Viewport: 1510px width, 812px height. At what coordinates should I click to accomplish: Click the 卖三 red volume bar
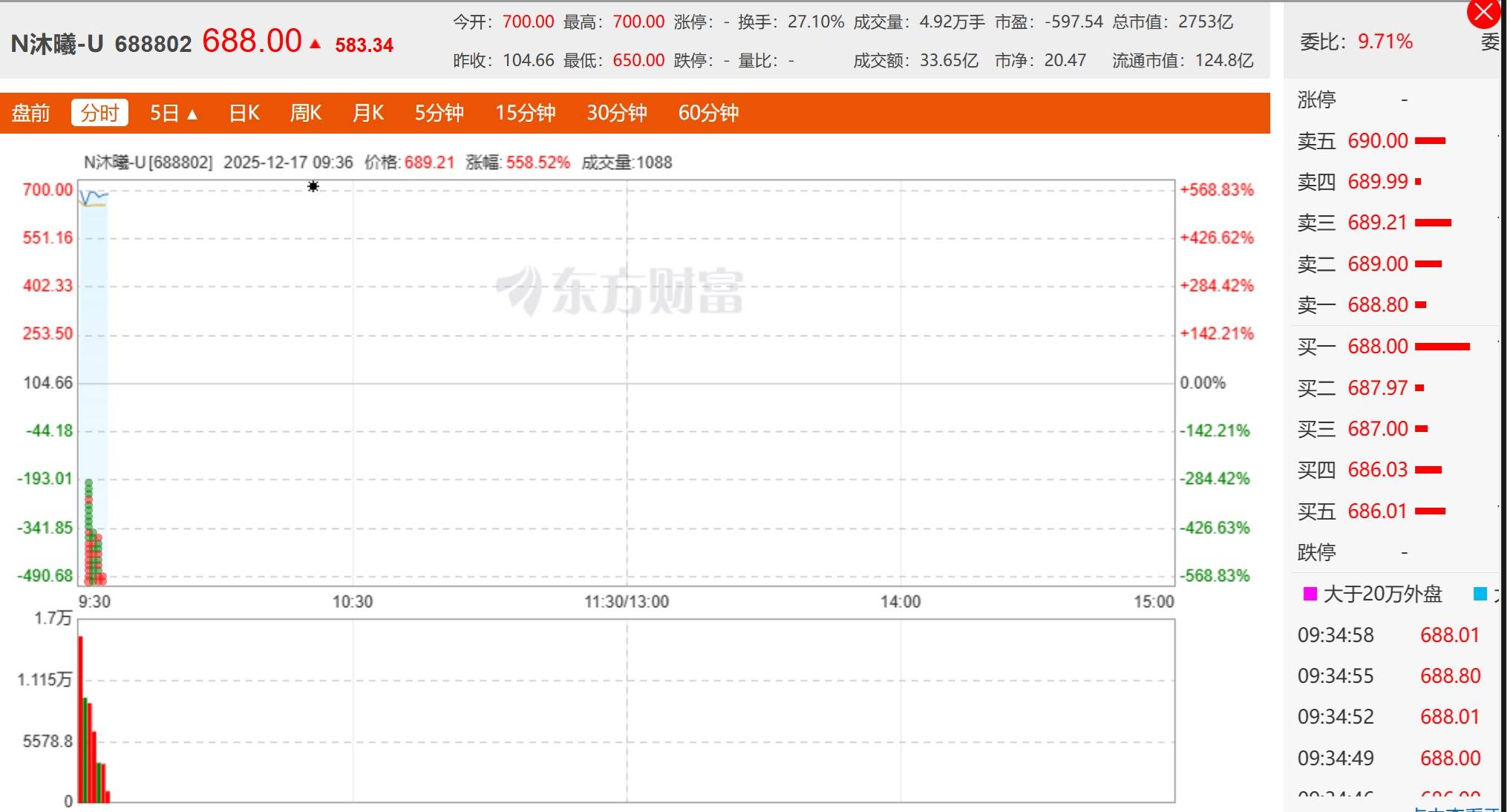coord(1433,223)
